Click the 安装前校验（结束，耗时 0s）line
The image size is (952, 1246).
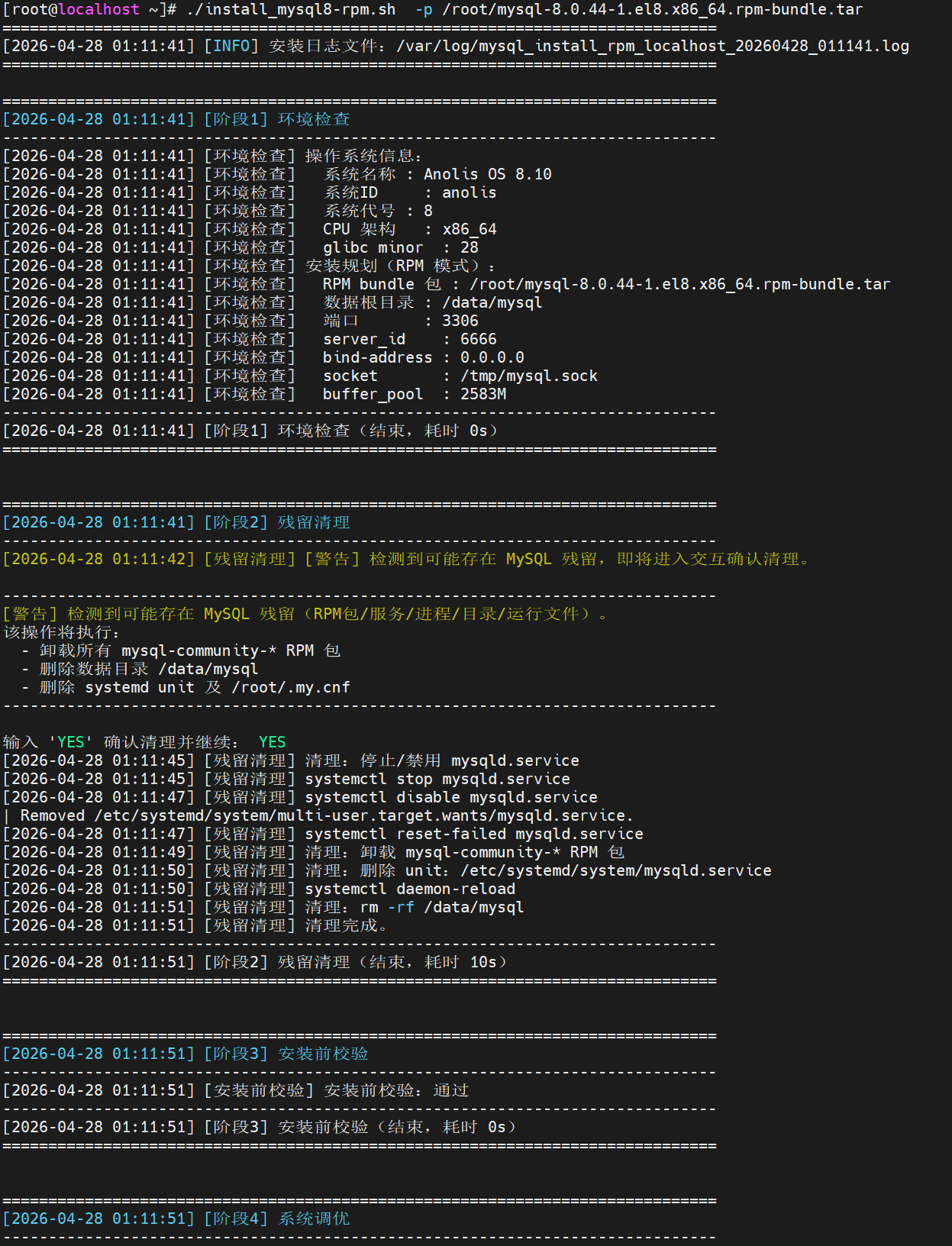(x=260, y=1127)
